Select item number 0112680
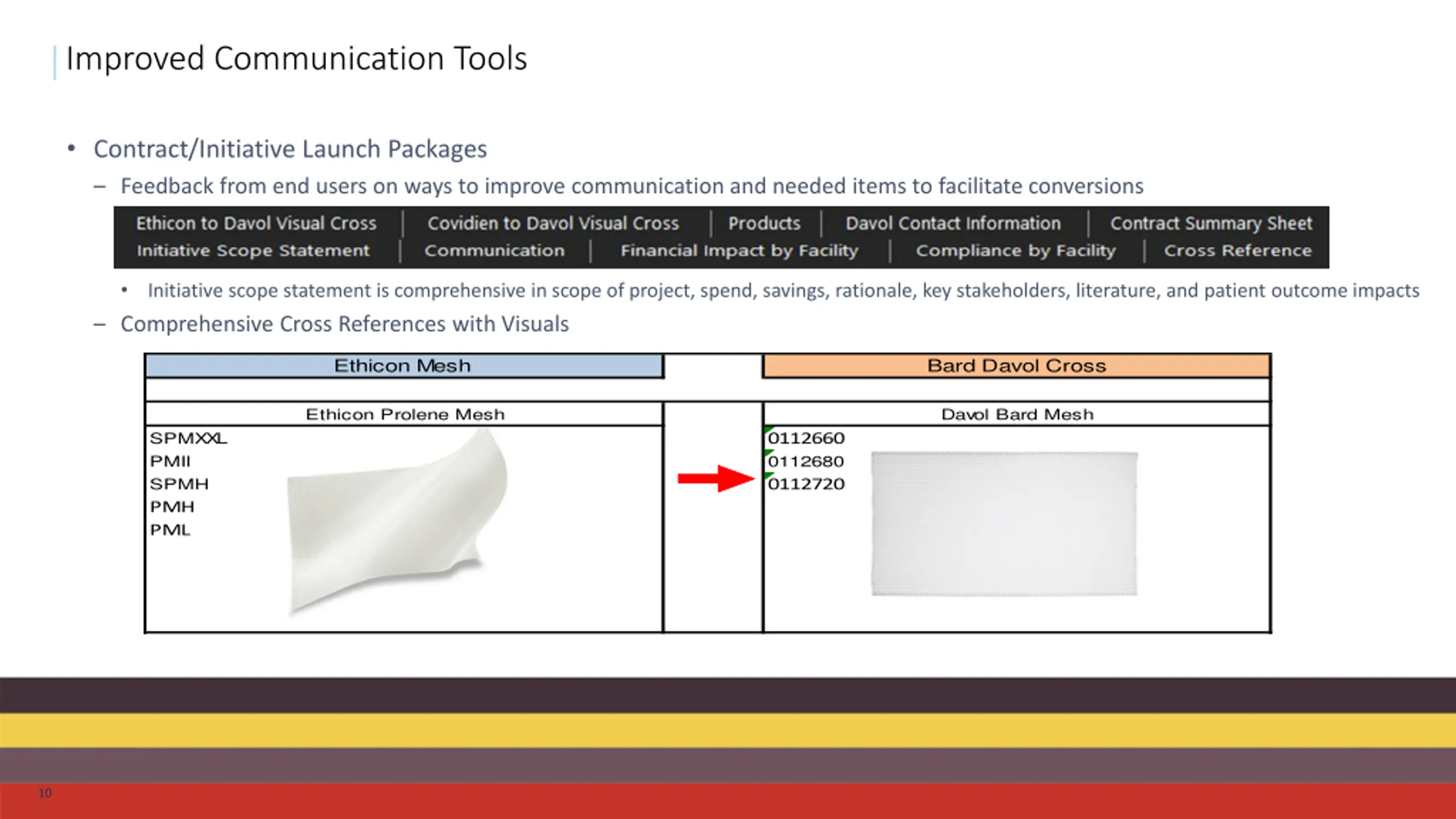 [806, 461]
